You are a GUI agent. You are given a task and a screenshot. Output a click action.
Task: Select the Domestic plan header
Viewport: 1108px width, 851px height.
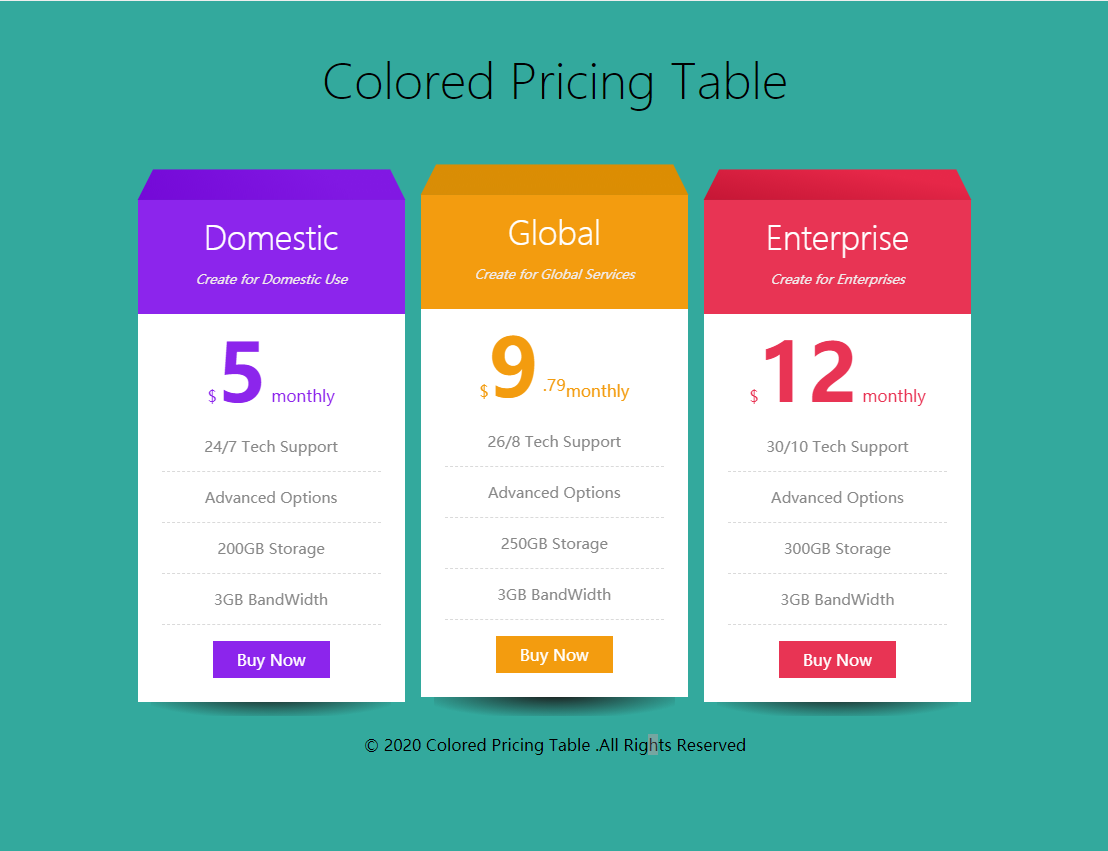tap(271, 238)
